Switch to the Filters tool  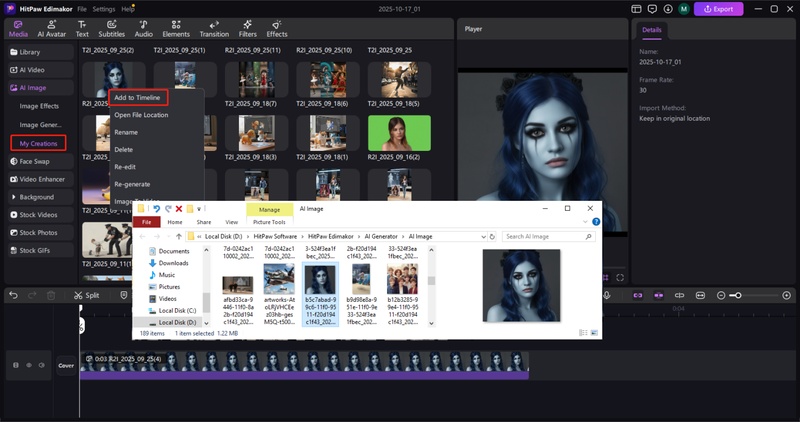[x=247, y=28]
